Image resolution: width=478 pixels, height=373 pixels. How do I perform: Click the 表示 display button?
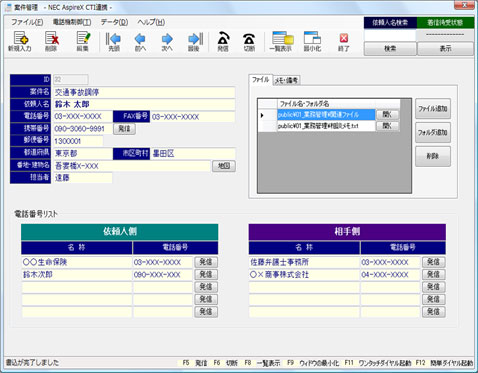pyautogui.click(x=445, y=49)
